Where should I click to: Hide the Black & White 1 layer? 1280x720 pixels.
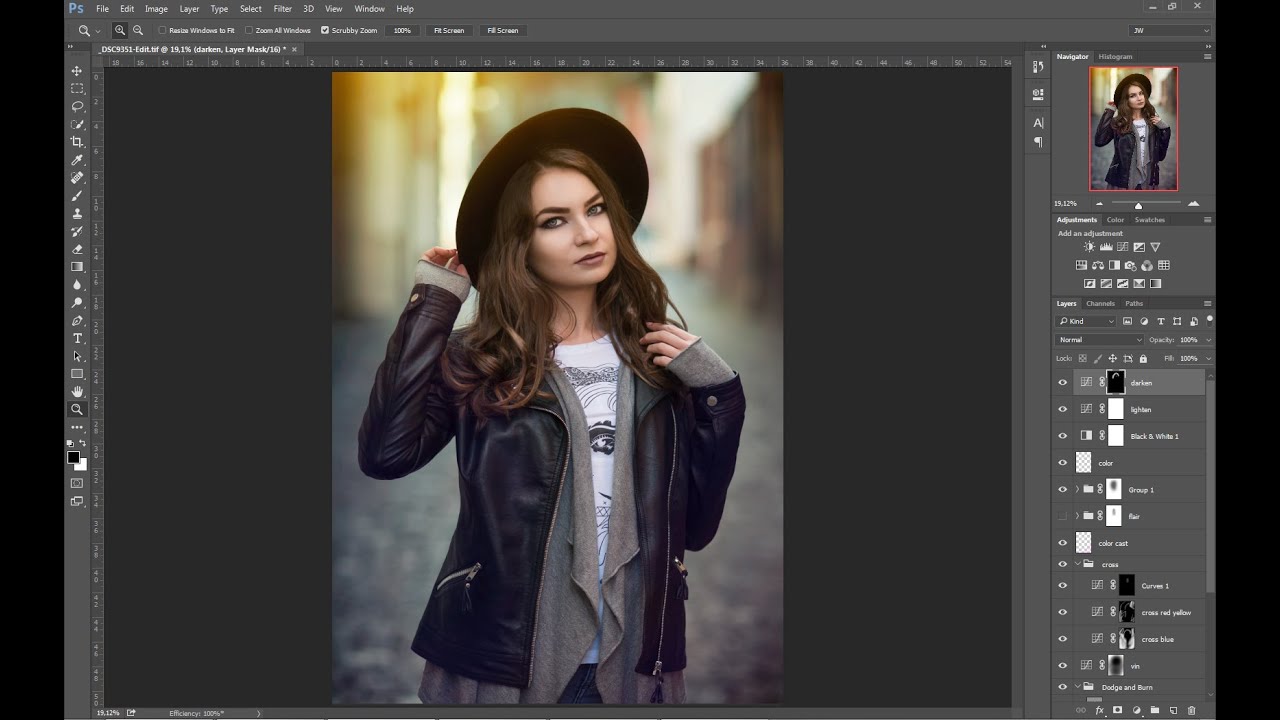tap(1063, 436)
